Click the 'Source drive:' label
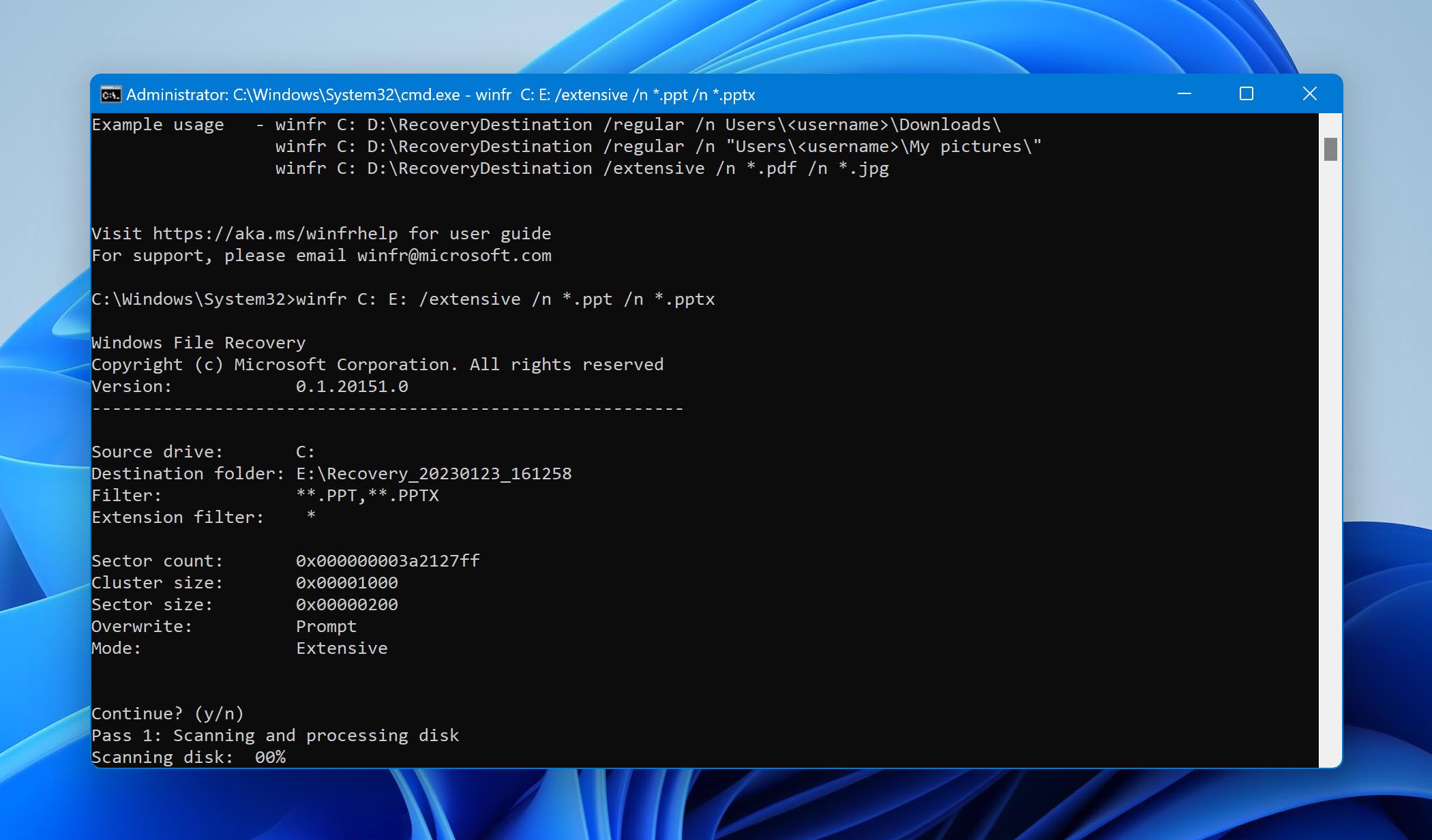 [x=157, y=452]
